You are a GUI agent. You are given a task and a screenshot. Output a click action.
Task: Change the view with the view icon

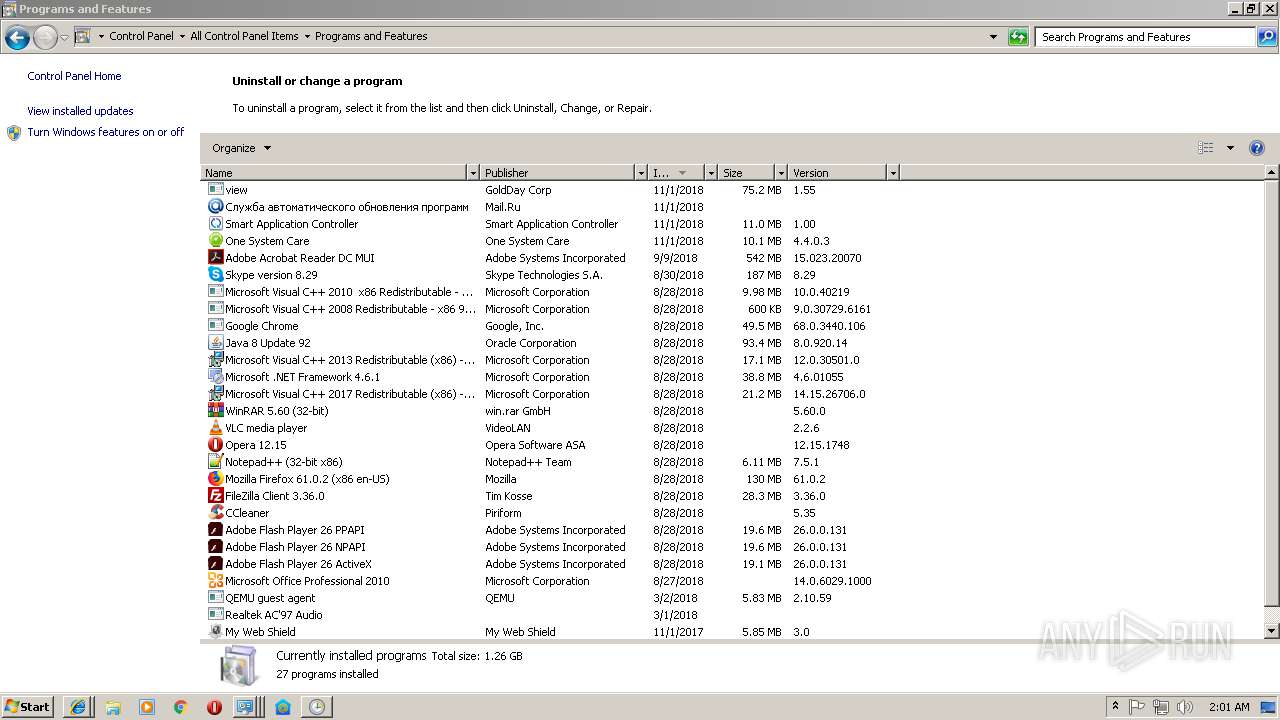1206,148
